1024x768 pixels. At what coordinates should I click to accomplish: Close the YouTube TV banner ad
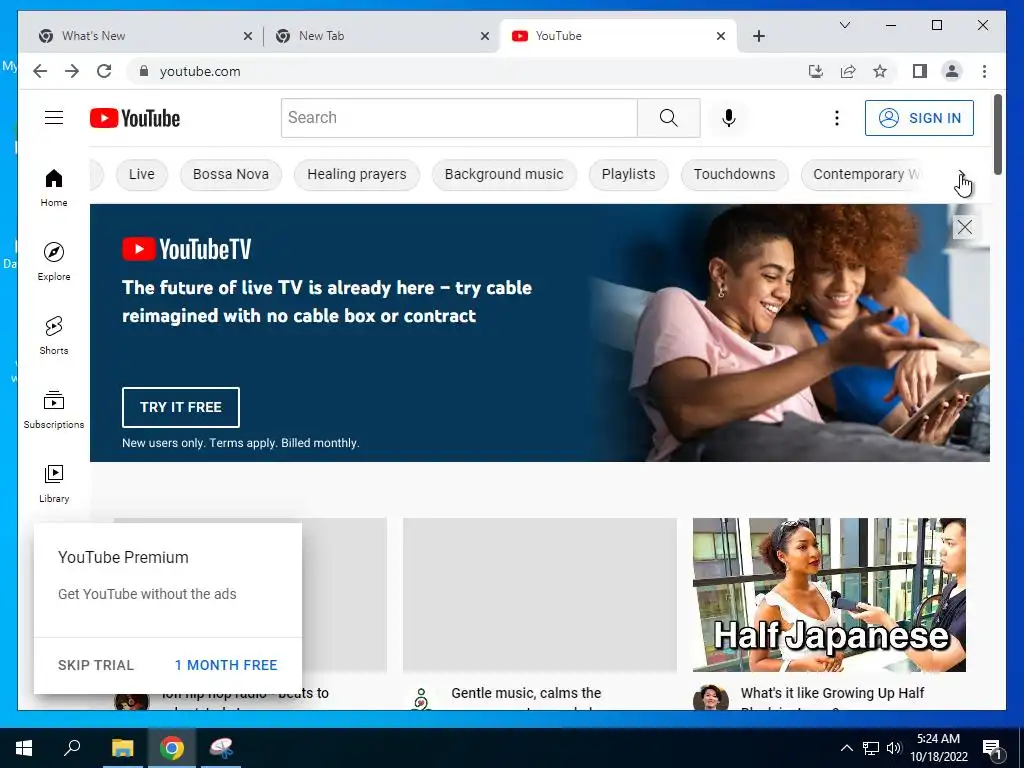click(x=965, y=227)
